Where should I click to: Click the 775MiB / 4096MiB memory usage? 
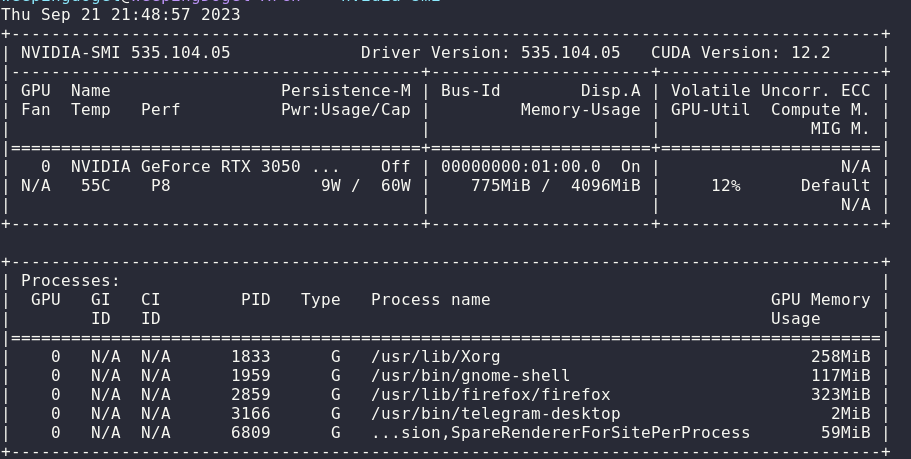pyautogui.click(x=555, y=186)
